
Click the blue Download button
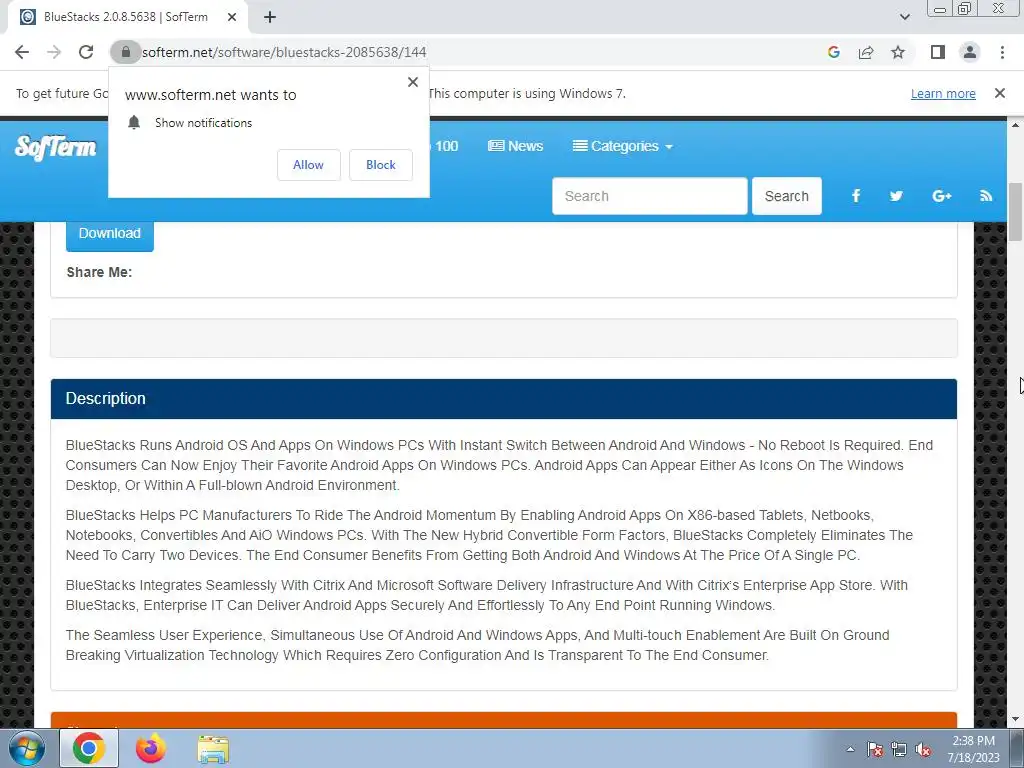click(x=110, y=234)
